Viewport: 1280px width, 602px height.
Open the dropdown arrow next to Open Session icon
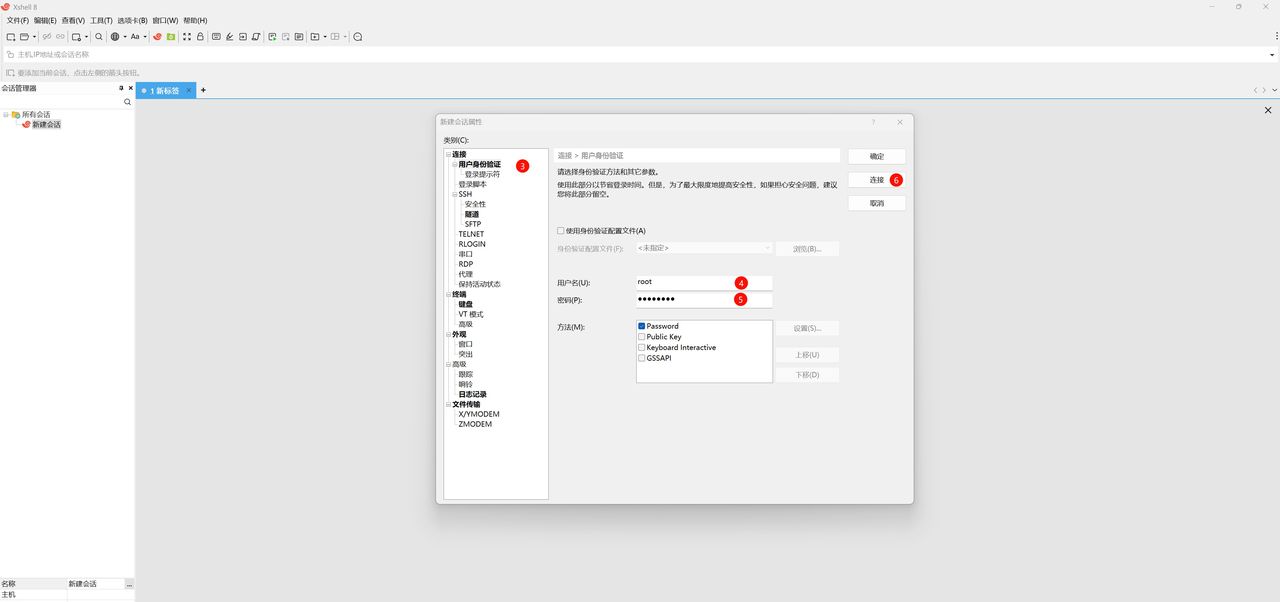point(35,37)
